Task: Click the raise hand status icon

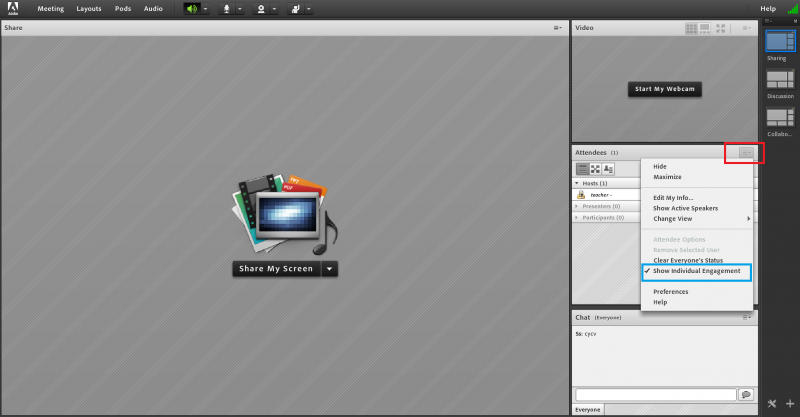Action: pos(295,8)
